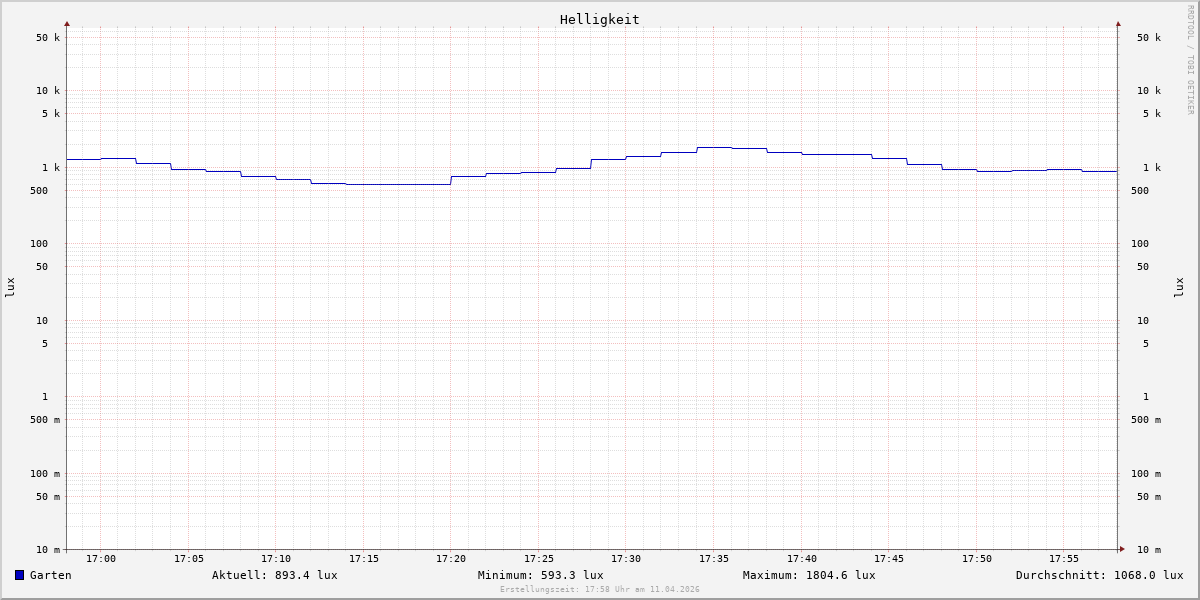The image size is (1200, 600).
Task: Click the red arrow atop the right y-axis
Action: pyautogui.click(x=1118, y=23)
